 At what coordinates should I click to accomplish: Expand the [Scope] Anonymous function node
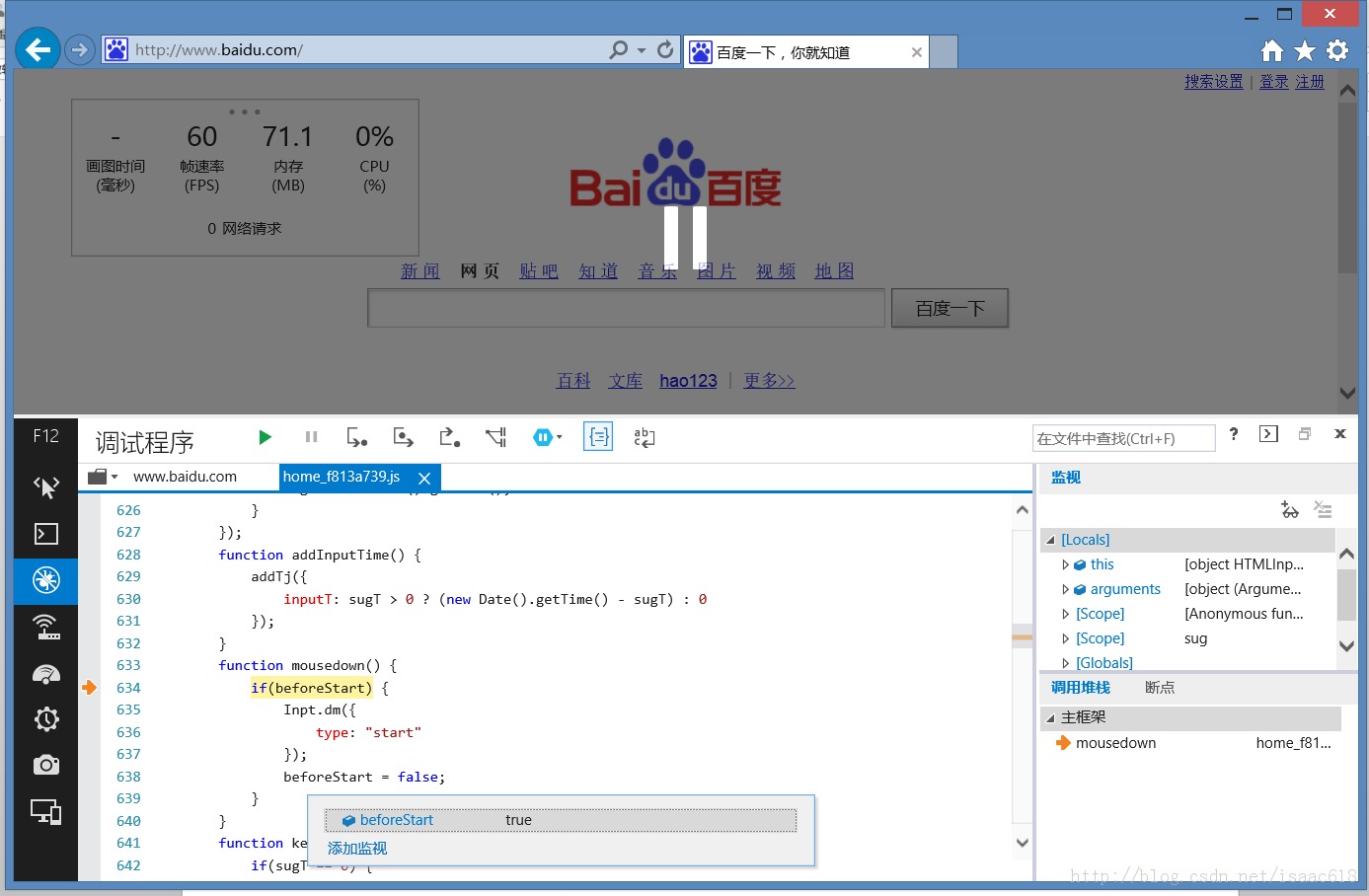1065,614
